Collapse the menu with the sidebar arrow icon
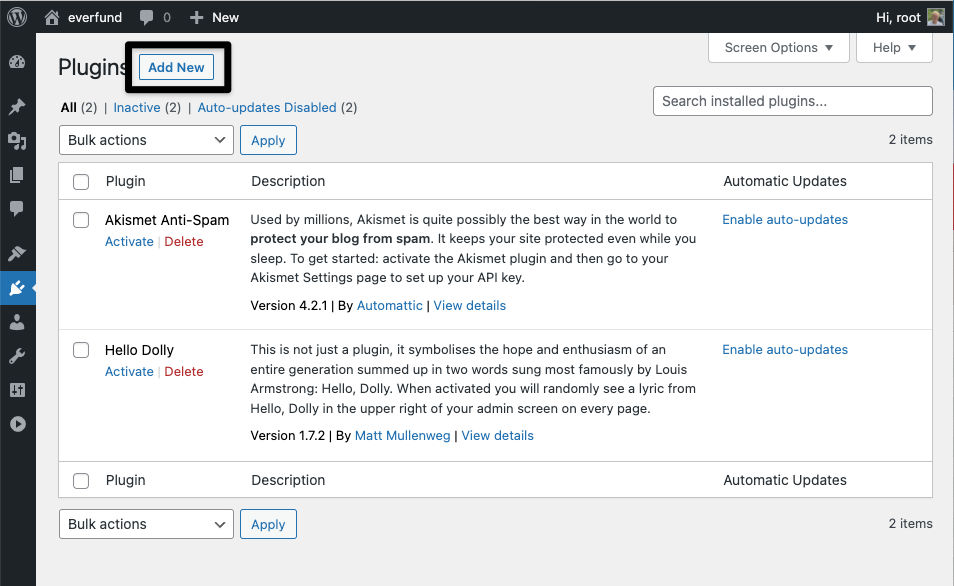 tap(18, 424)
